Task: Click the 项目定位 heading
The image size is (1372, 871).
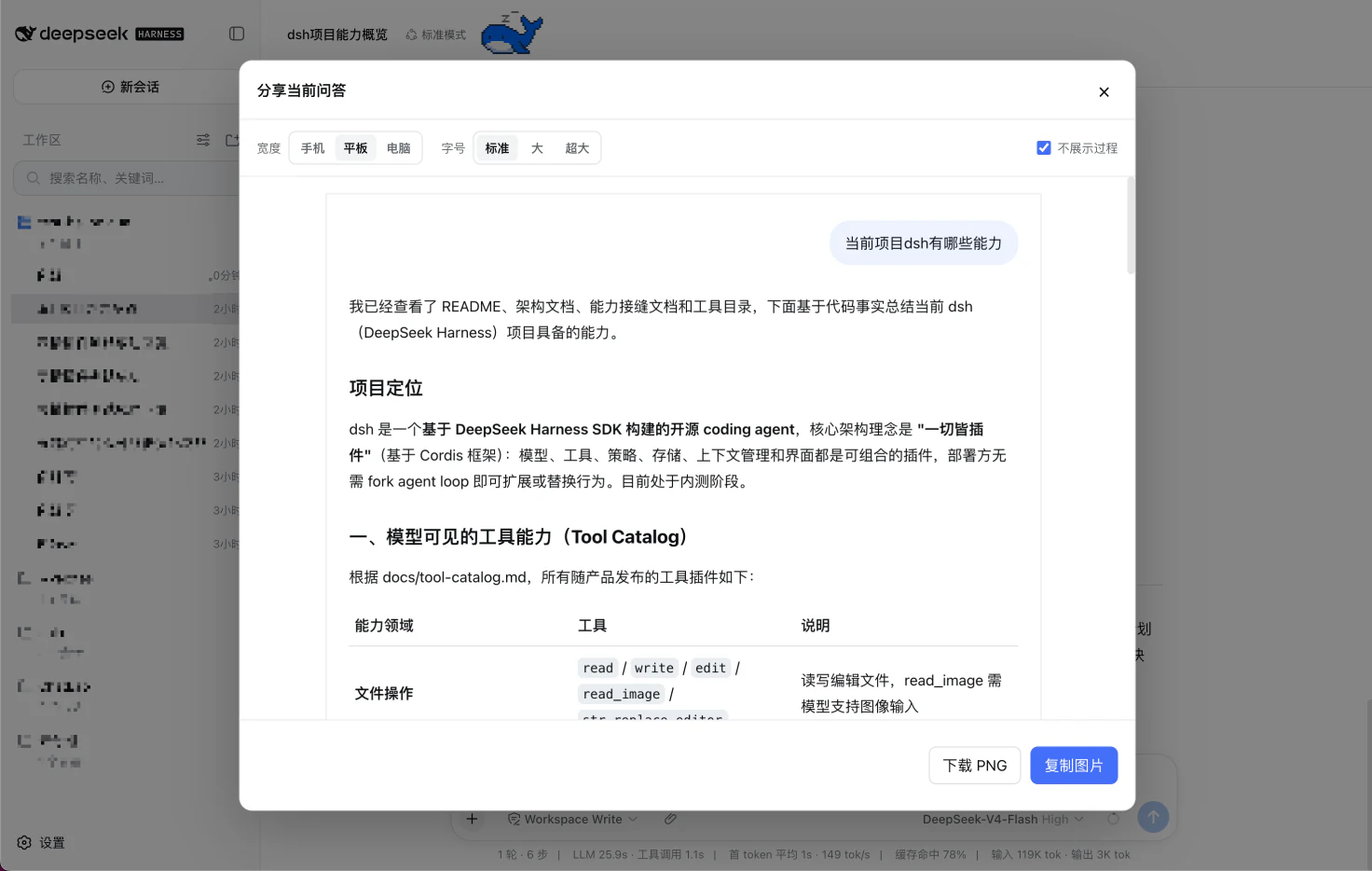Action: (x=386, y=388)
